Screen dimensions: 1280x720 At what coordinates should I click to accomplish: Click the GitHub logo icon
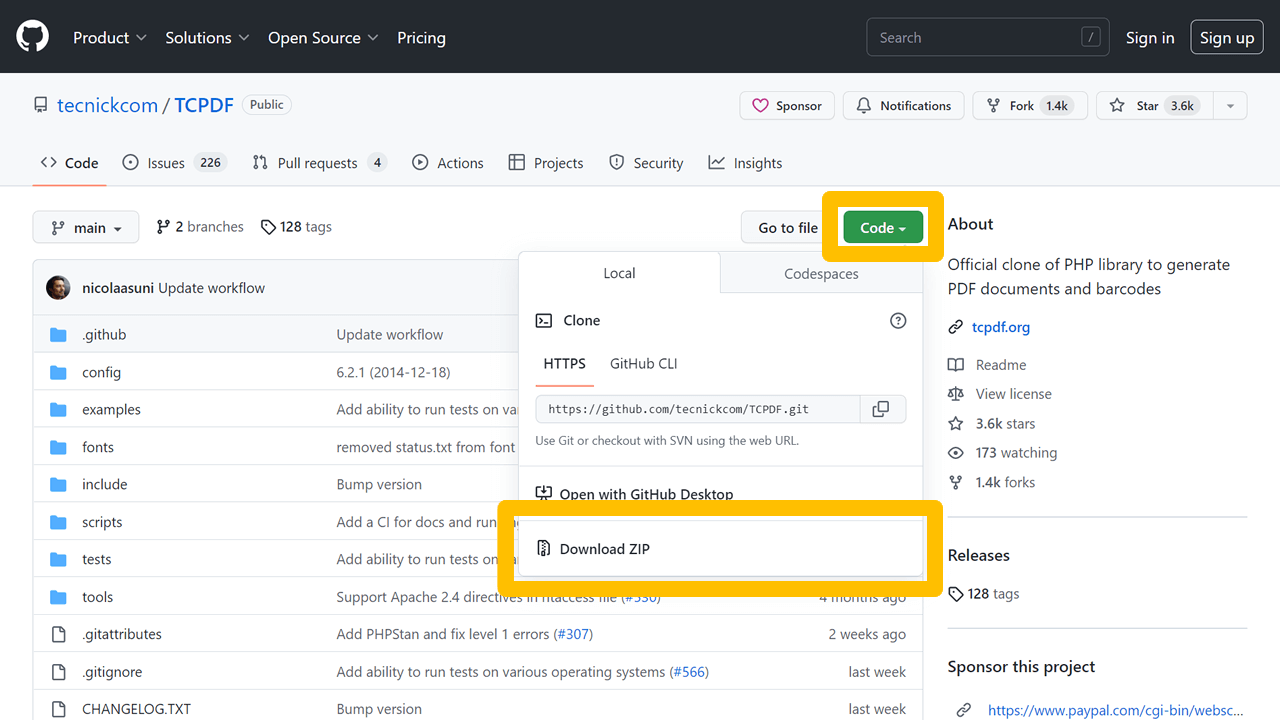click(x=32, y=38)
